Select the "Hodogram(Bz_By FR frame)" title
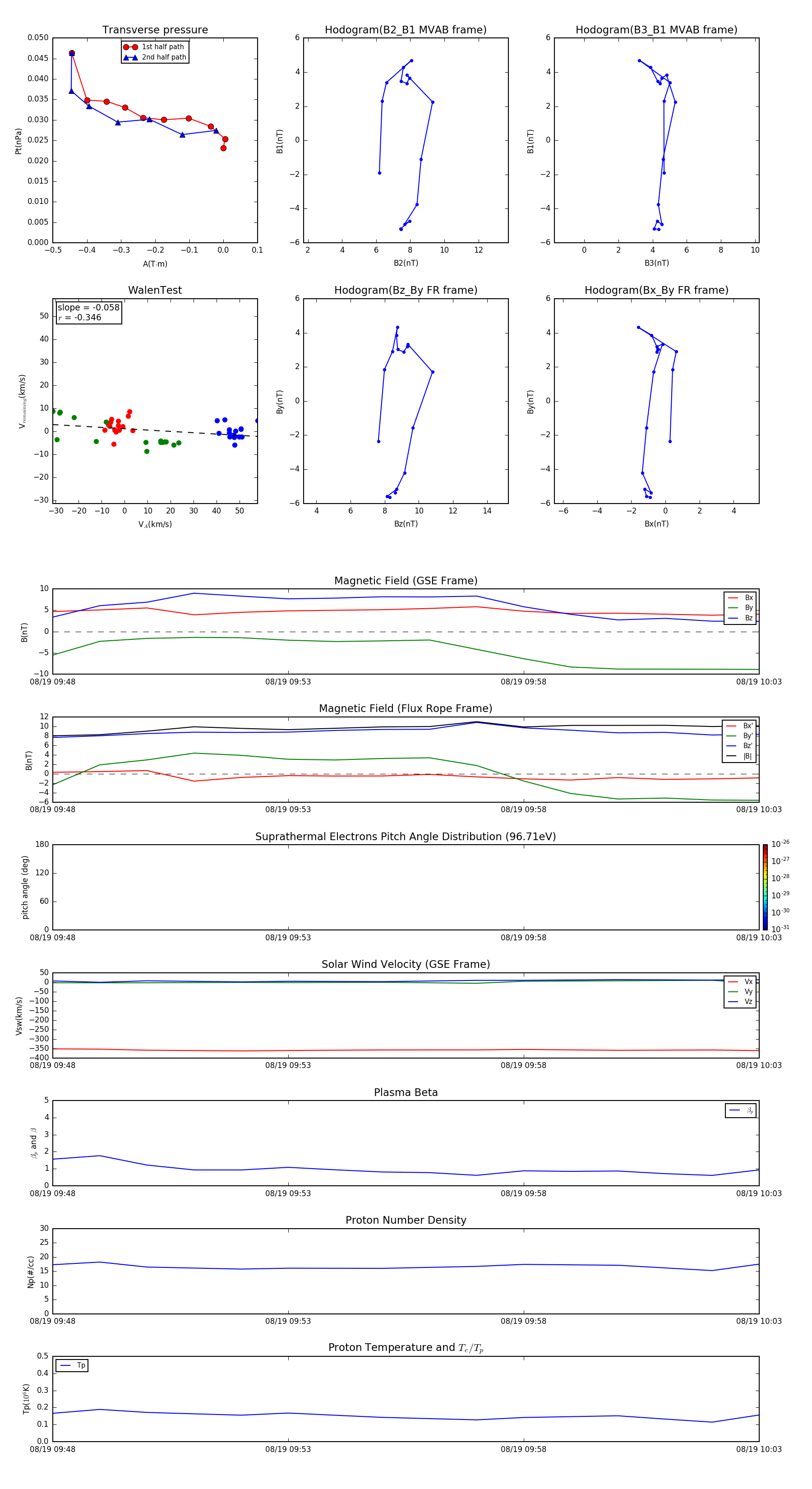Viewport: 812px width, 1489px height. (406, 290)
